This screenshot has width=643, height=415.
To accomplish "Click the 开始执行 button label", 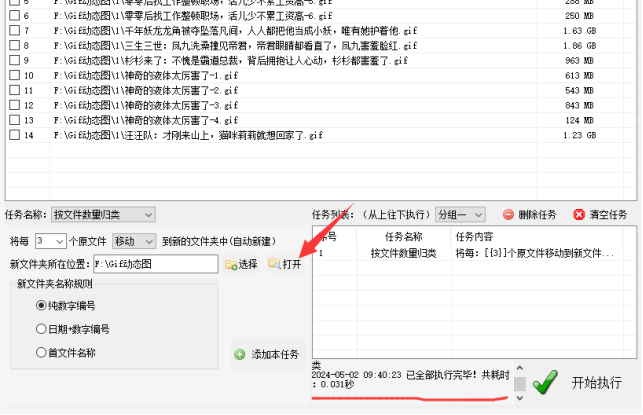I will (597, 383).
